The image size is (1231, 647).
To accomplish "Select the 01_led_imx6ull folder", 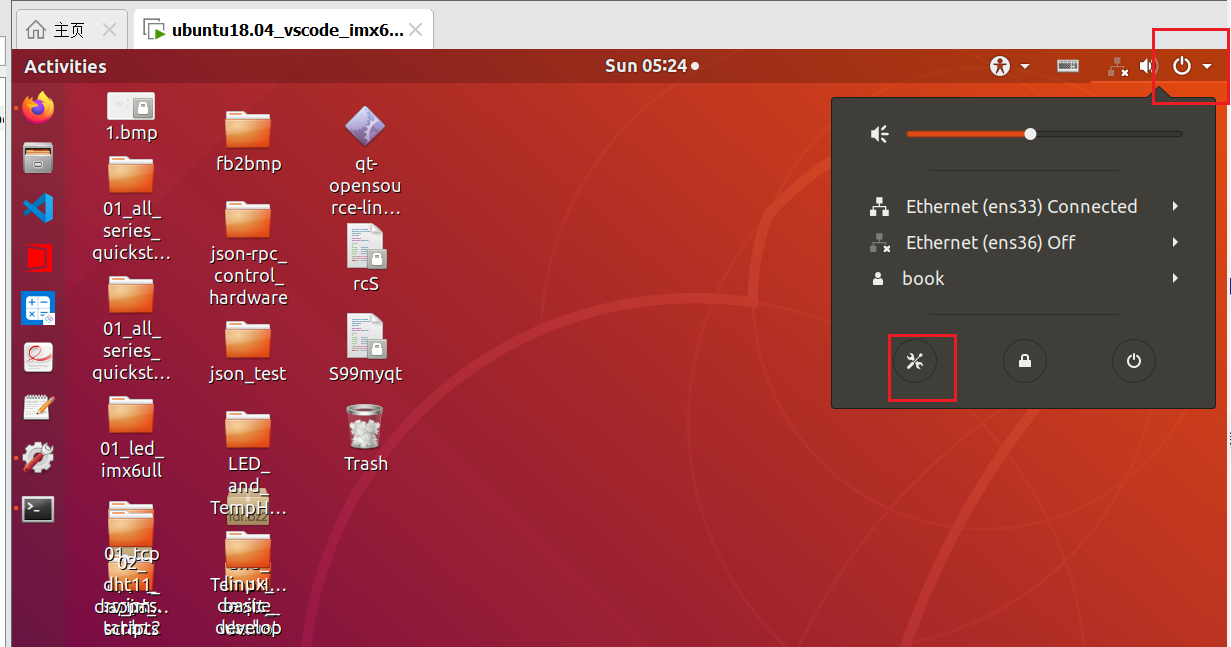I will click(131, 438).
